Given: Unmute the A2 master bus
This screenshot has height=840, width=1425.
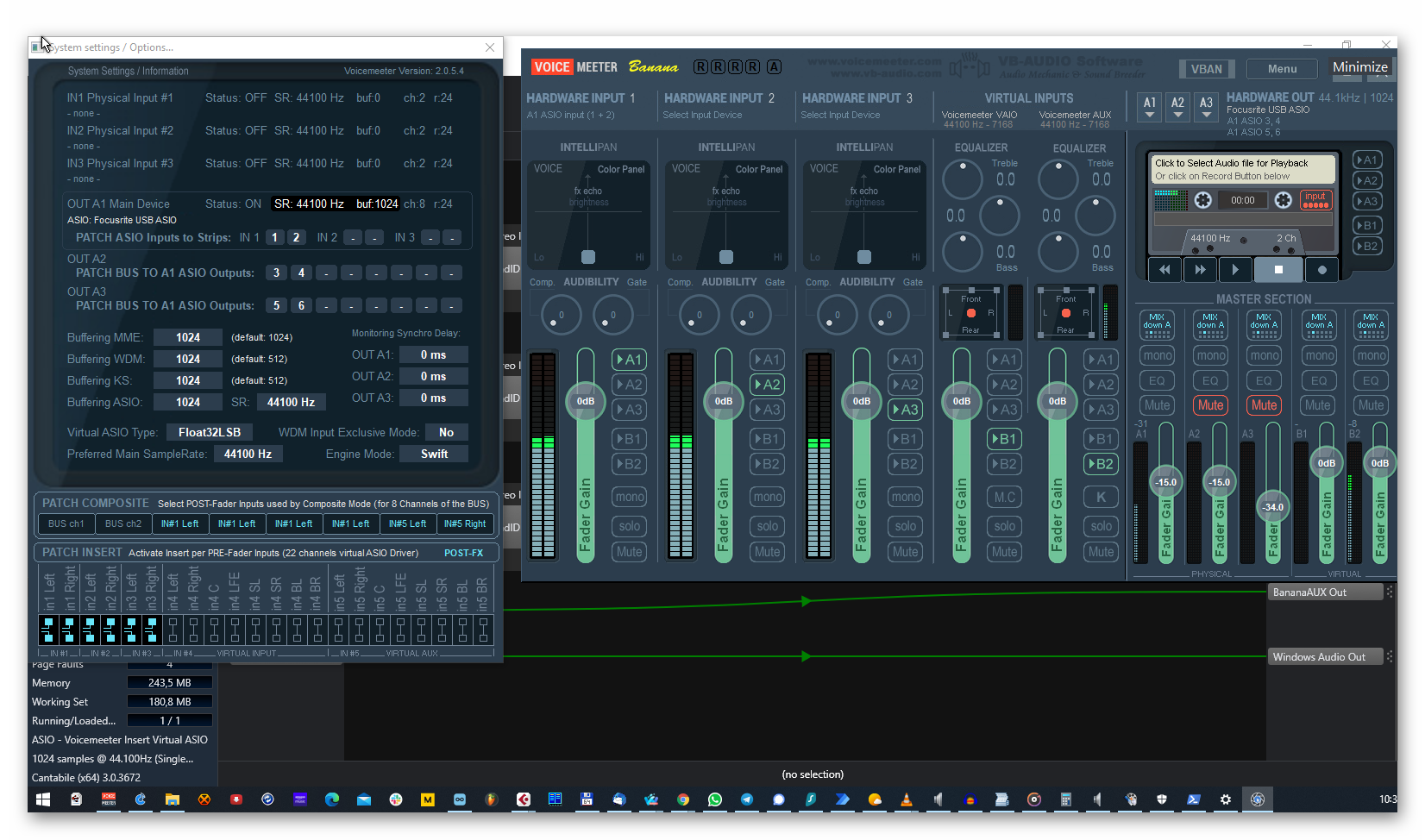Looking at the screenshot, I should pos(1210,405).
